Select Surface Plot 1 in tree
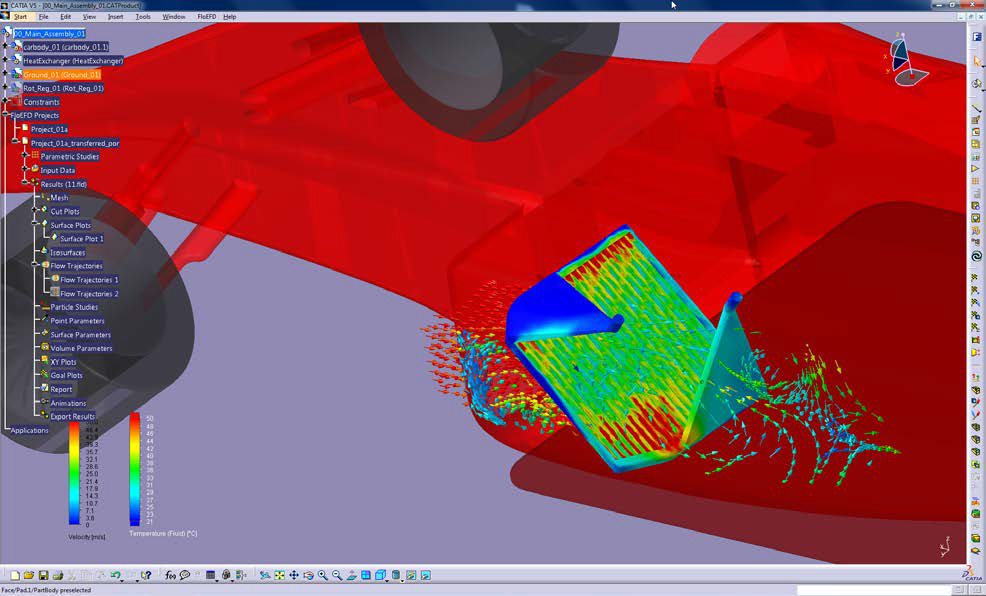 click(x=81, y=239)
